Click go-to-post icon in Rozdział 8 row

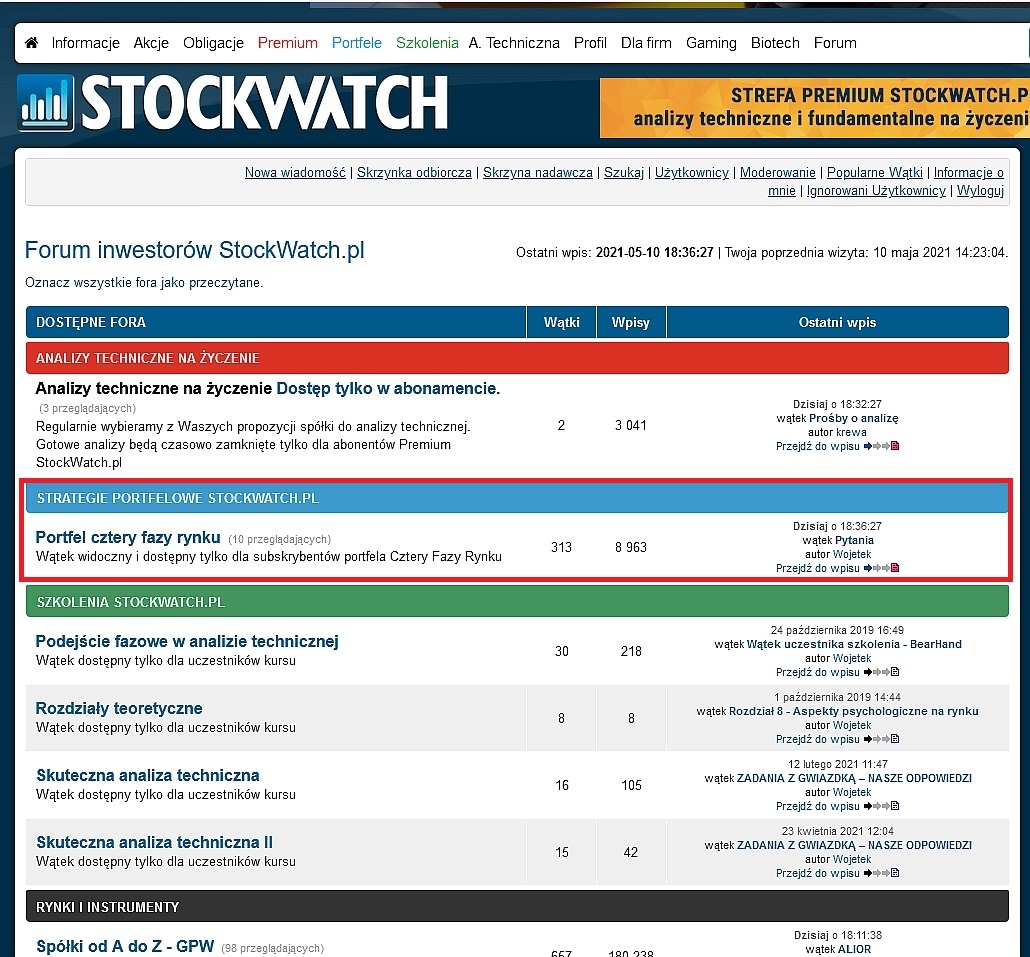[x=881, y=739]
